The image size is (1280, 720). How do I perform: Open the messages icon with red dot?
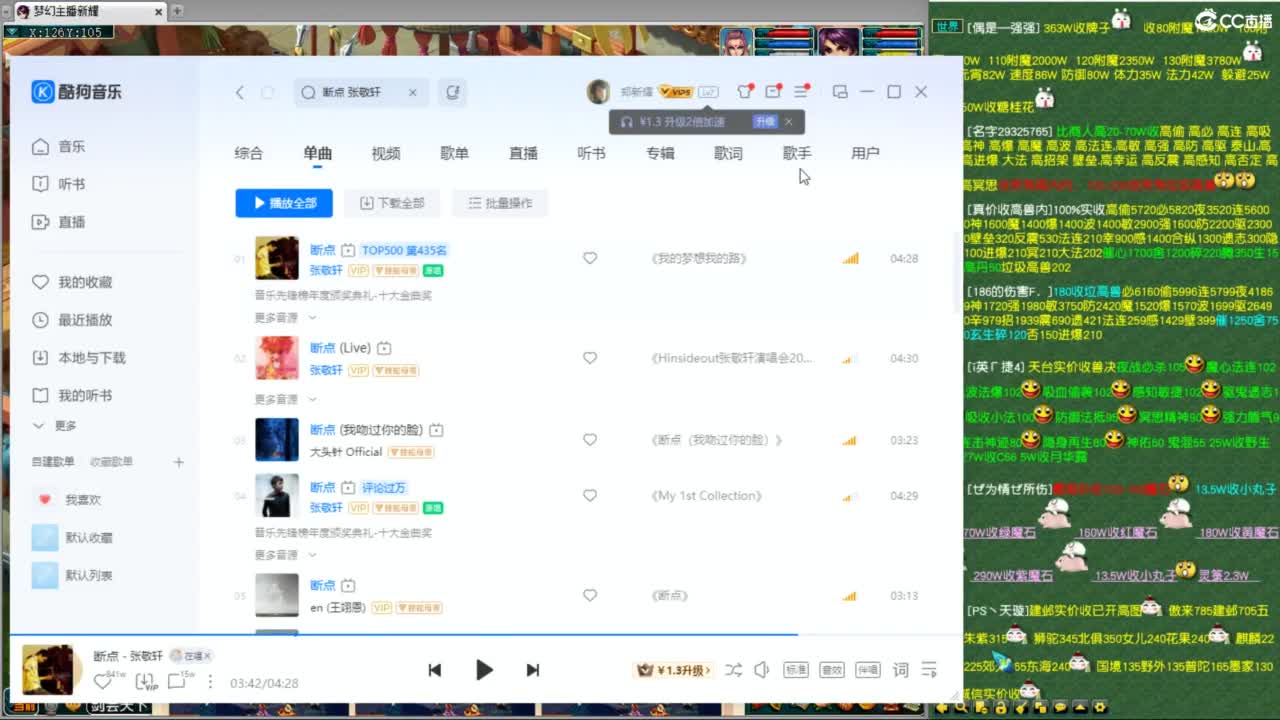point(773,91)
